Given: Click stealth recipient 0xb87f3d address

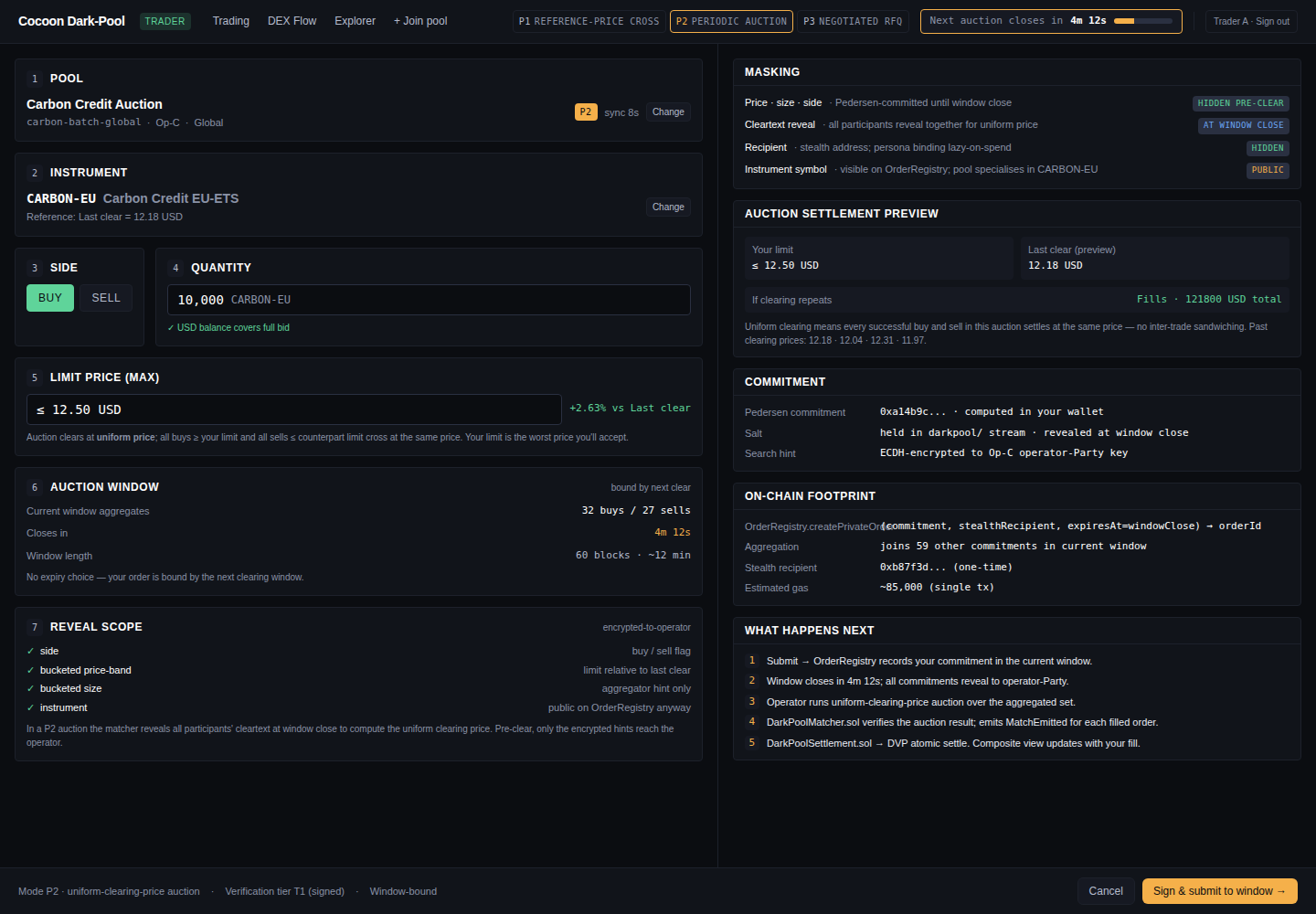Looking at the screenshot, I should coord(946,568).
